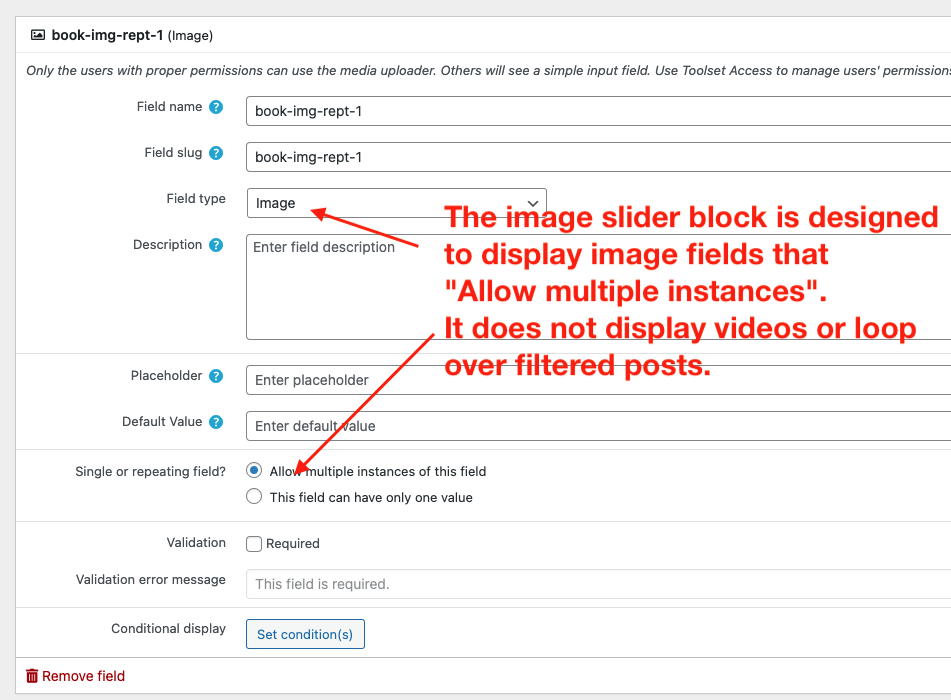
Task: Click the trash icon next to Remove field
Action: click(32, 676)
